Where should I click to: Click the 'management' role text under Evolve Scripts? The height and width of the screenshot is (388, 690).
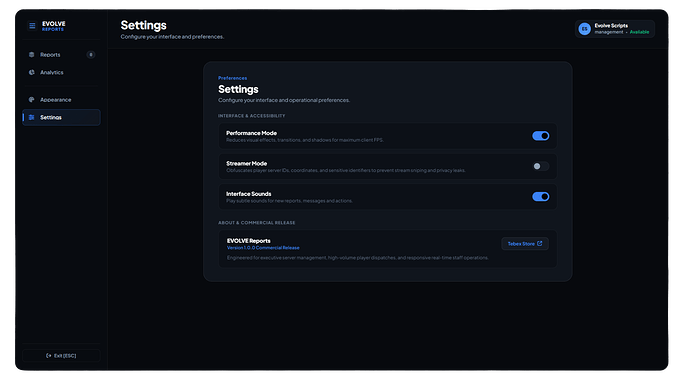609,32
